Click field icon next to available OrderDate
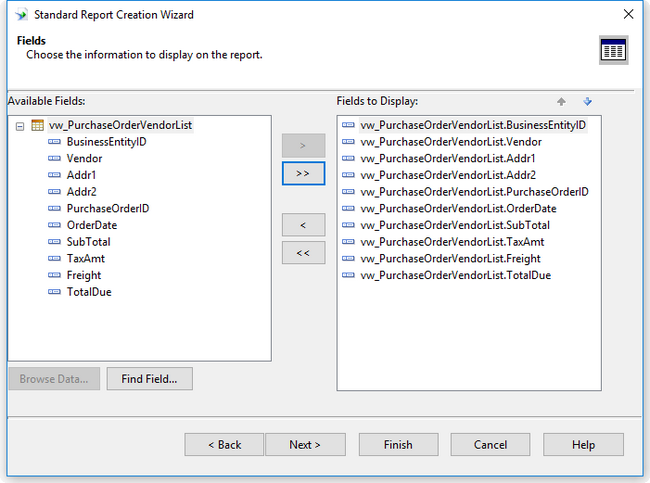The image size is (650, 483). click(54, 225)
